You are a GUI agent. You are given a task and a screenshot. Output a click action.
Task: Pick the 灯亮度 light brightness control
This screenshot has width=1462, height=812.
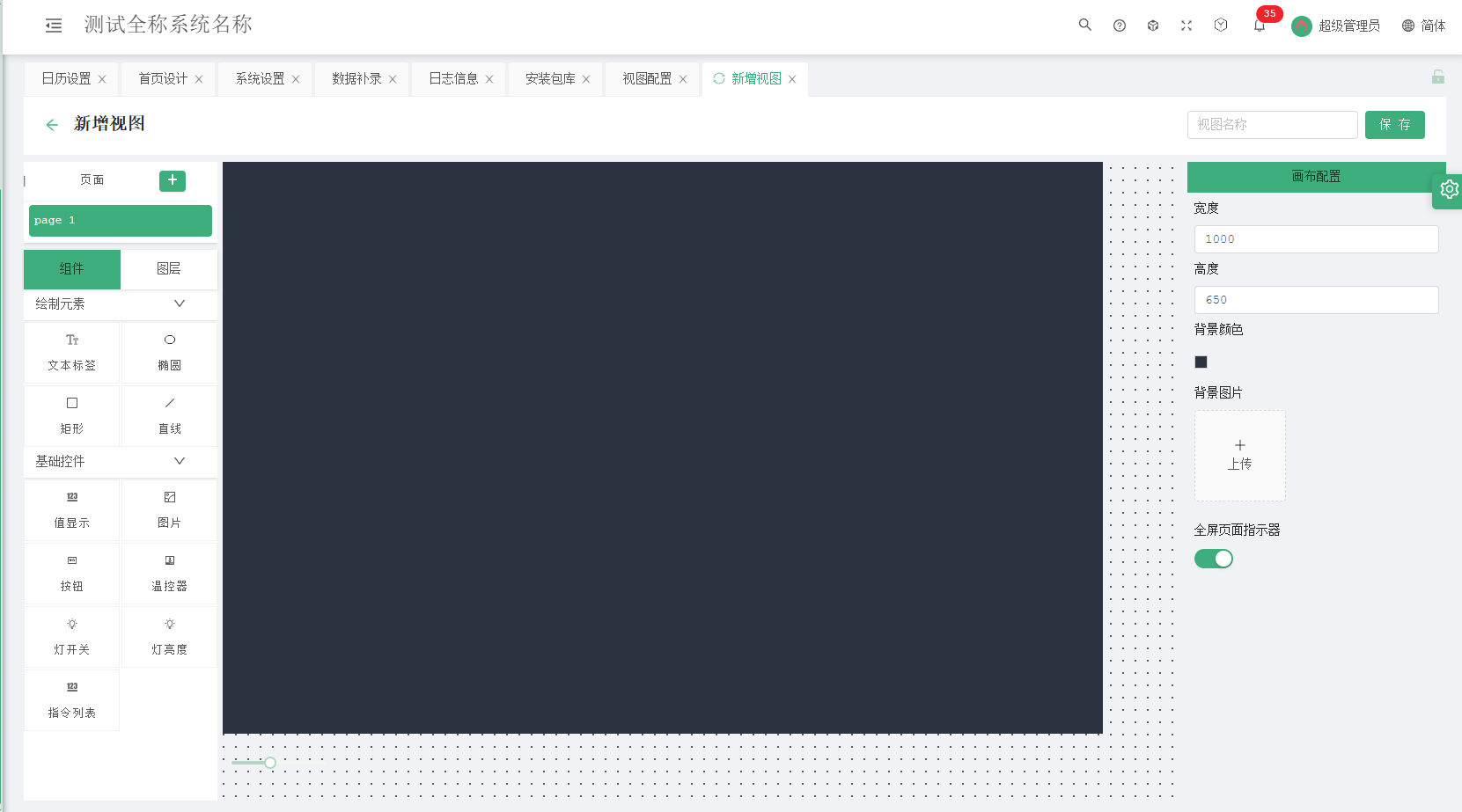(x=170, y=637)
